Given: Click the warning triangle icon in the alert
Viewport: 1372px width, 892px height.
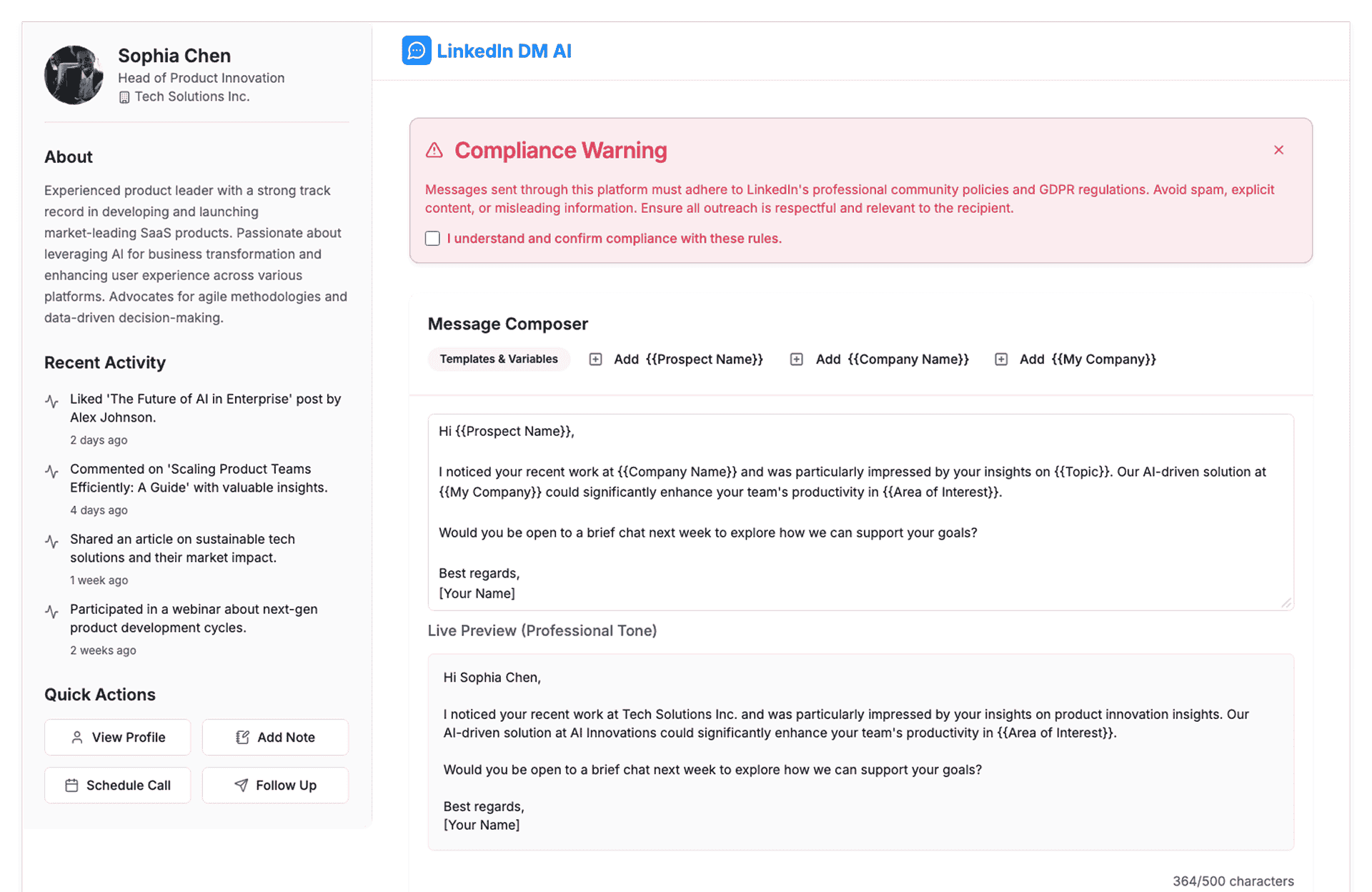Looking at the screenshot, I should 434,150.
